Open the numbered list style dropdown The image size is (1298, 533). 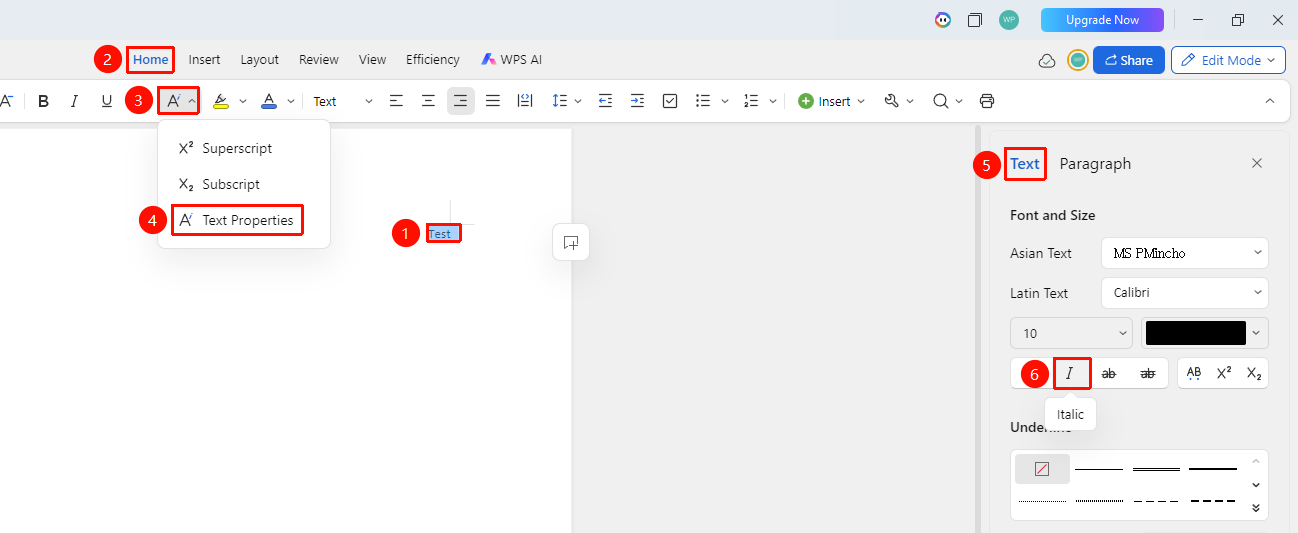pyautogui.click(x=775, y=101)
